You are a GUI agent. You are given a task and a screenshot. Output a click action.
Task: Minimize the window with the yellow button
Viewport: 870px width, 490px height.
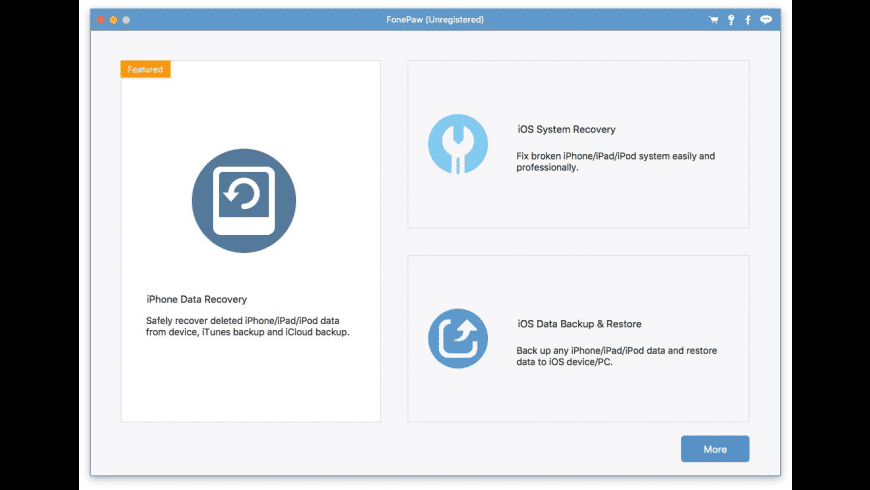(113, 20)
